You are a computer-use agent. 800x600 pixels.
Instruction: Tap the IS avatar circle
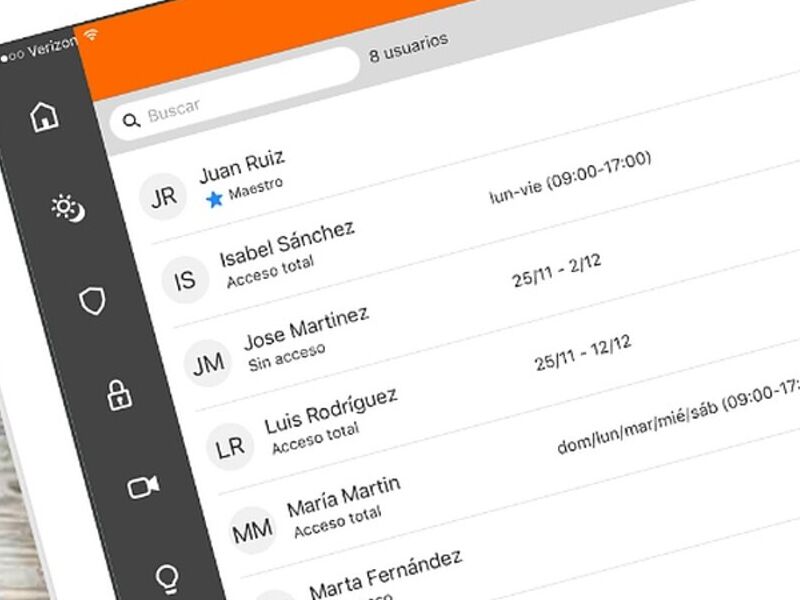click(185, 280)
